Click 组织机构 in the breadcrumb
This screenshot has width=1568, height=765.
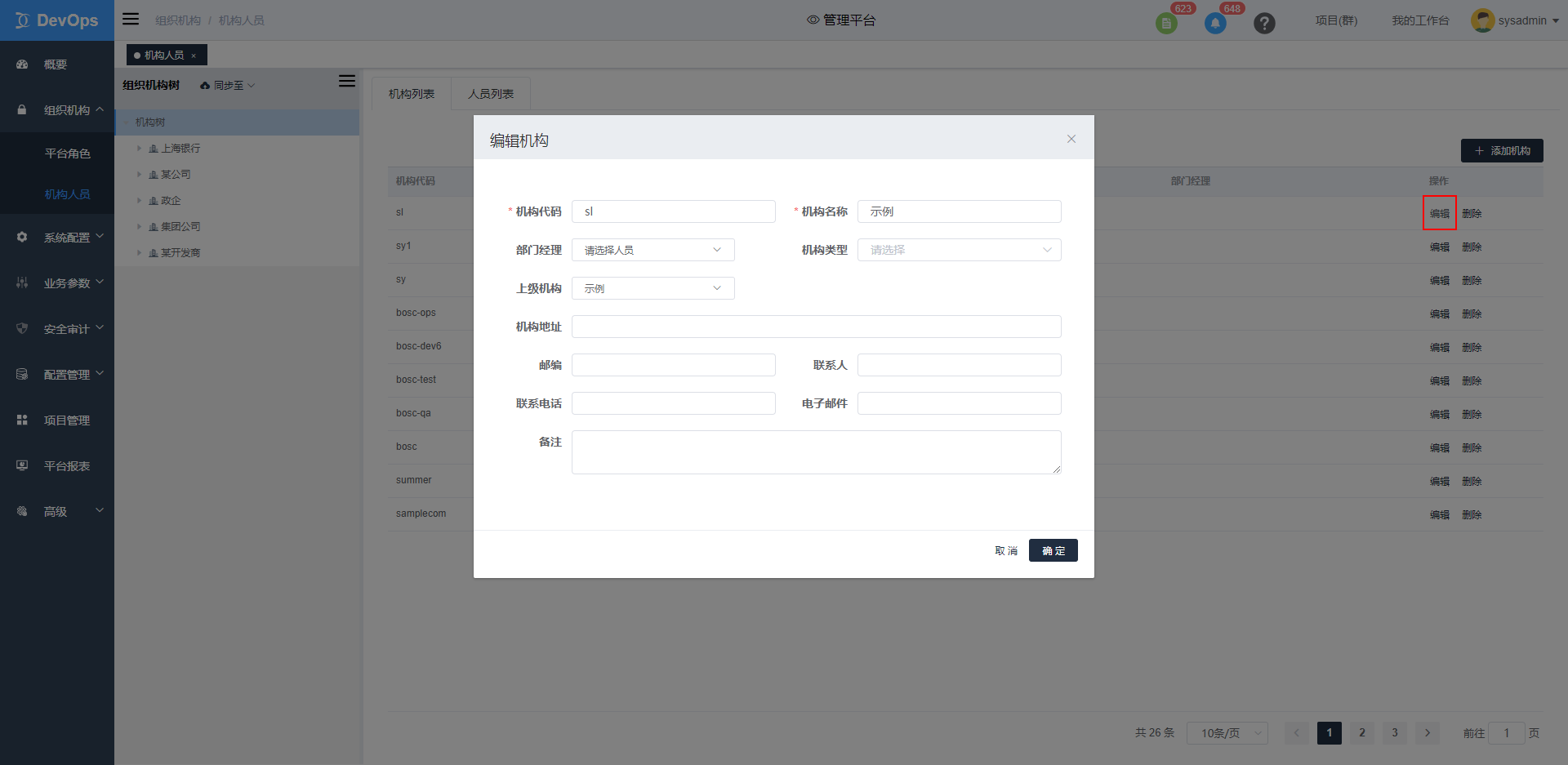178,20
